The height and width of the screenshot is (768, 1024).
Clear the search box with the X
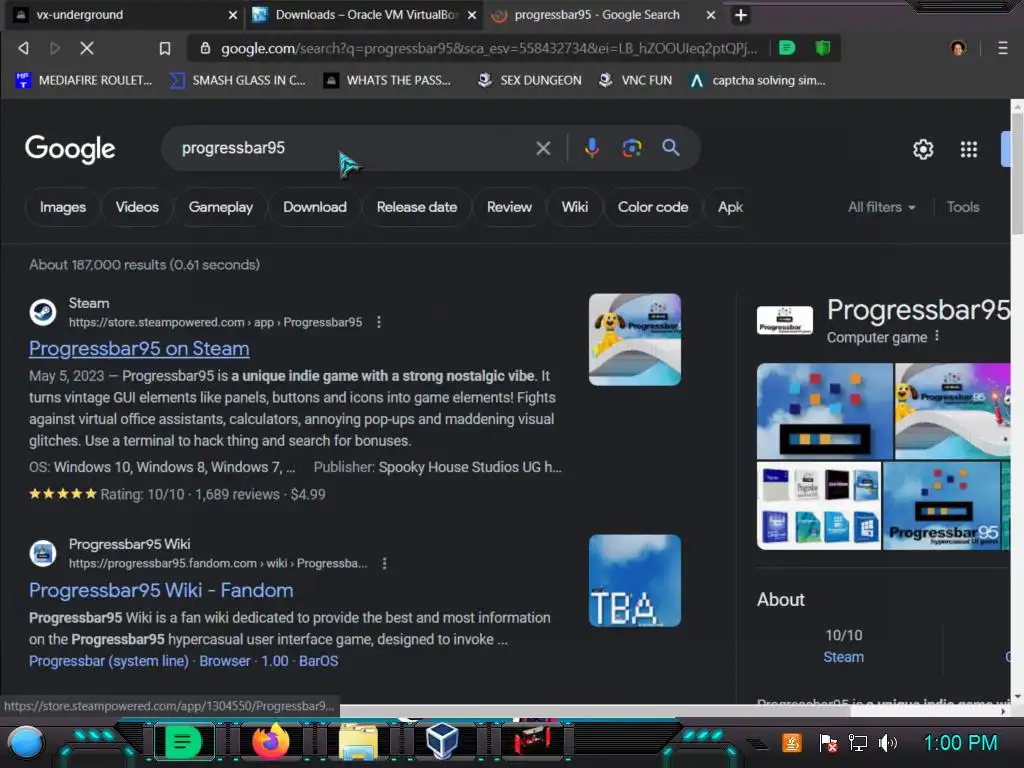point(543,148)
